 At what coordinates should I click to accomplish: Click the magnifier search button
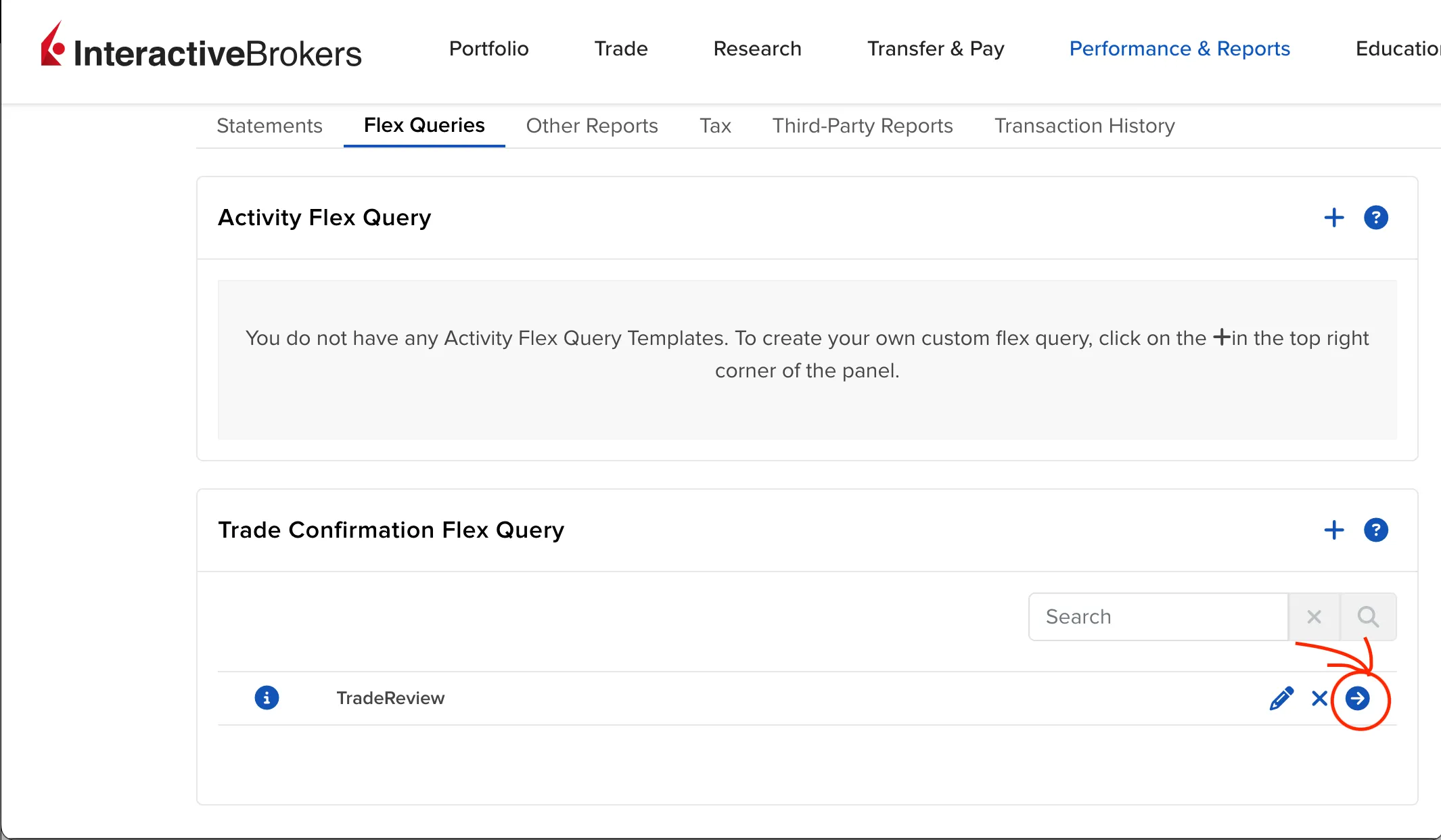(x=1368, y=617)
